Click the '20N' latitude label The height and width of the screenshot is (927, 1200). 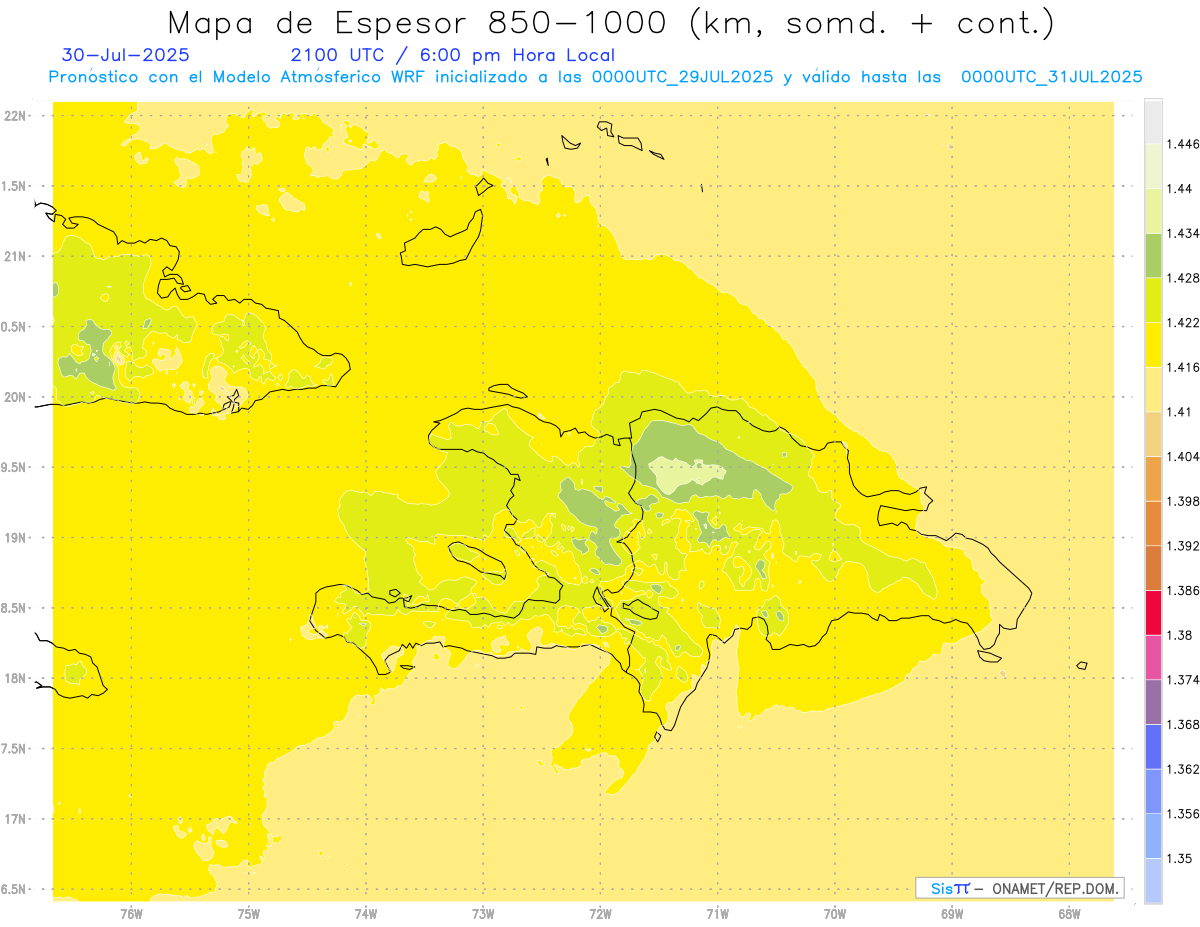click(15, 397)
